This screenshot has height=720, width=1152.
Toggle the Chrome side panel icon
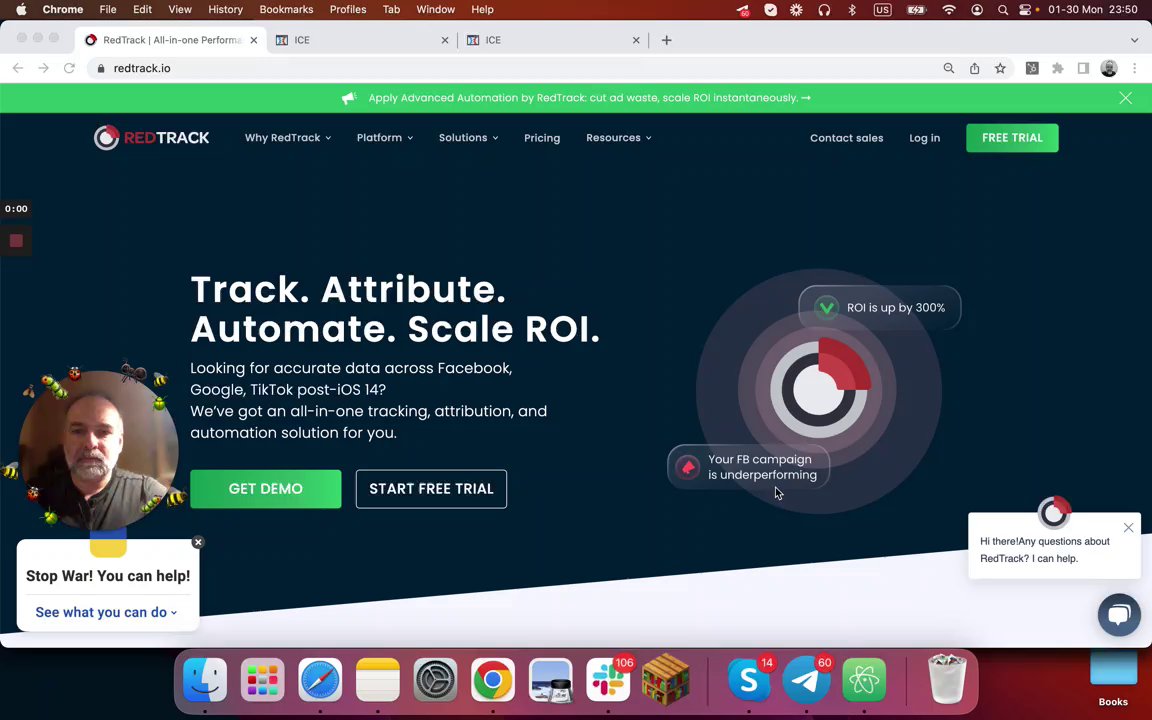tap(1083, 68)
